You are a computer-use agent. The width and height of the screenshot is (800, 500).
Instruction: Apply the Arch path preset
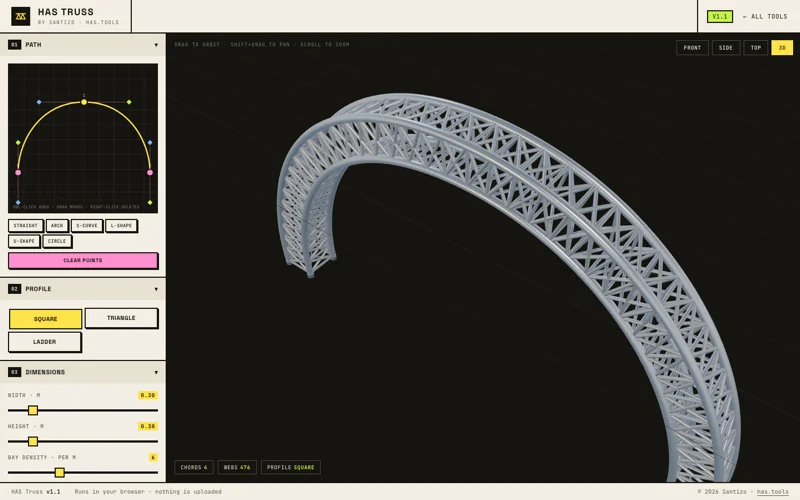[57, 226]
